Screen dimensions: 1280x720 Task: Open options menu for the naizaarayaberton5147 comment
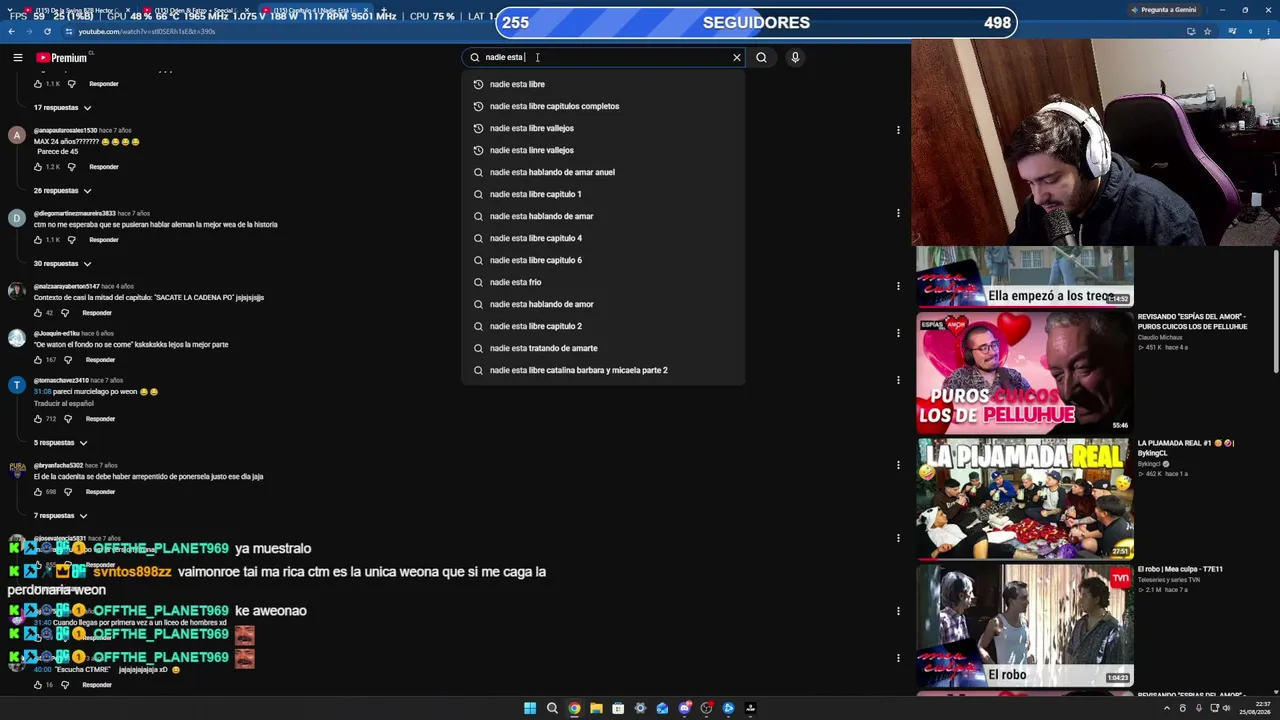(898, 286)
